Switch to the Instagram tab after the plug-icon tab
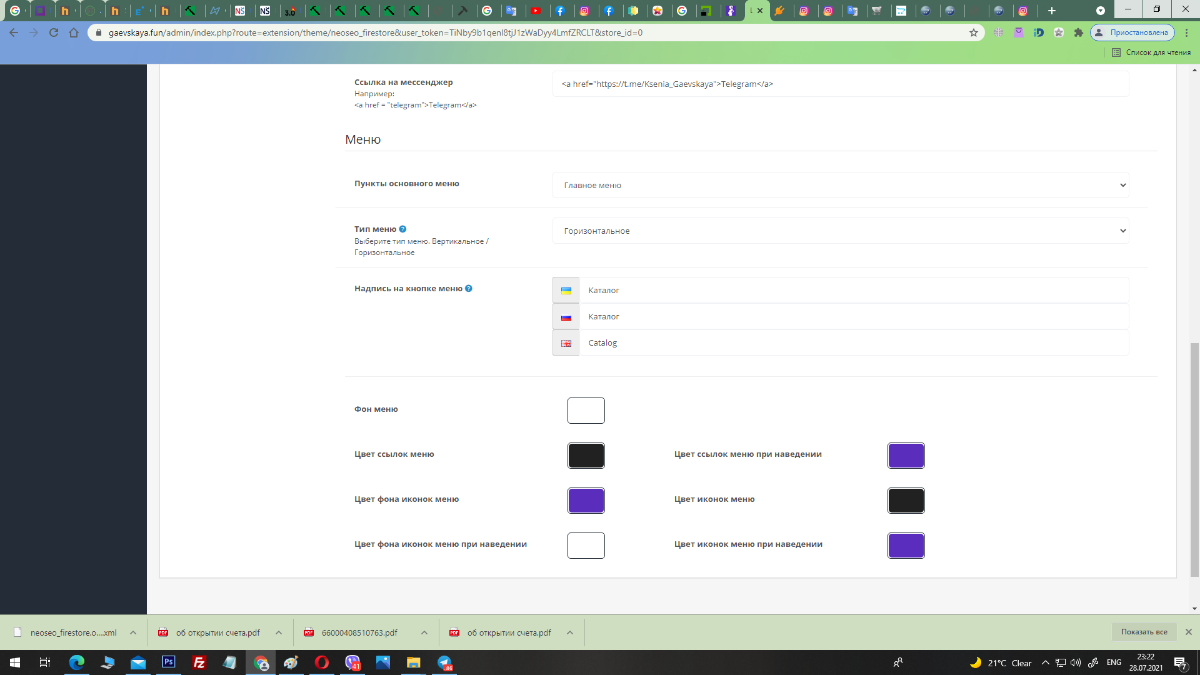 coord(803,10)
